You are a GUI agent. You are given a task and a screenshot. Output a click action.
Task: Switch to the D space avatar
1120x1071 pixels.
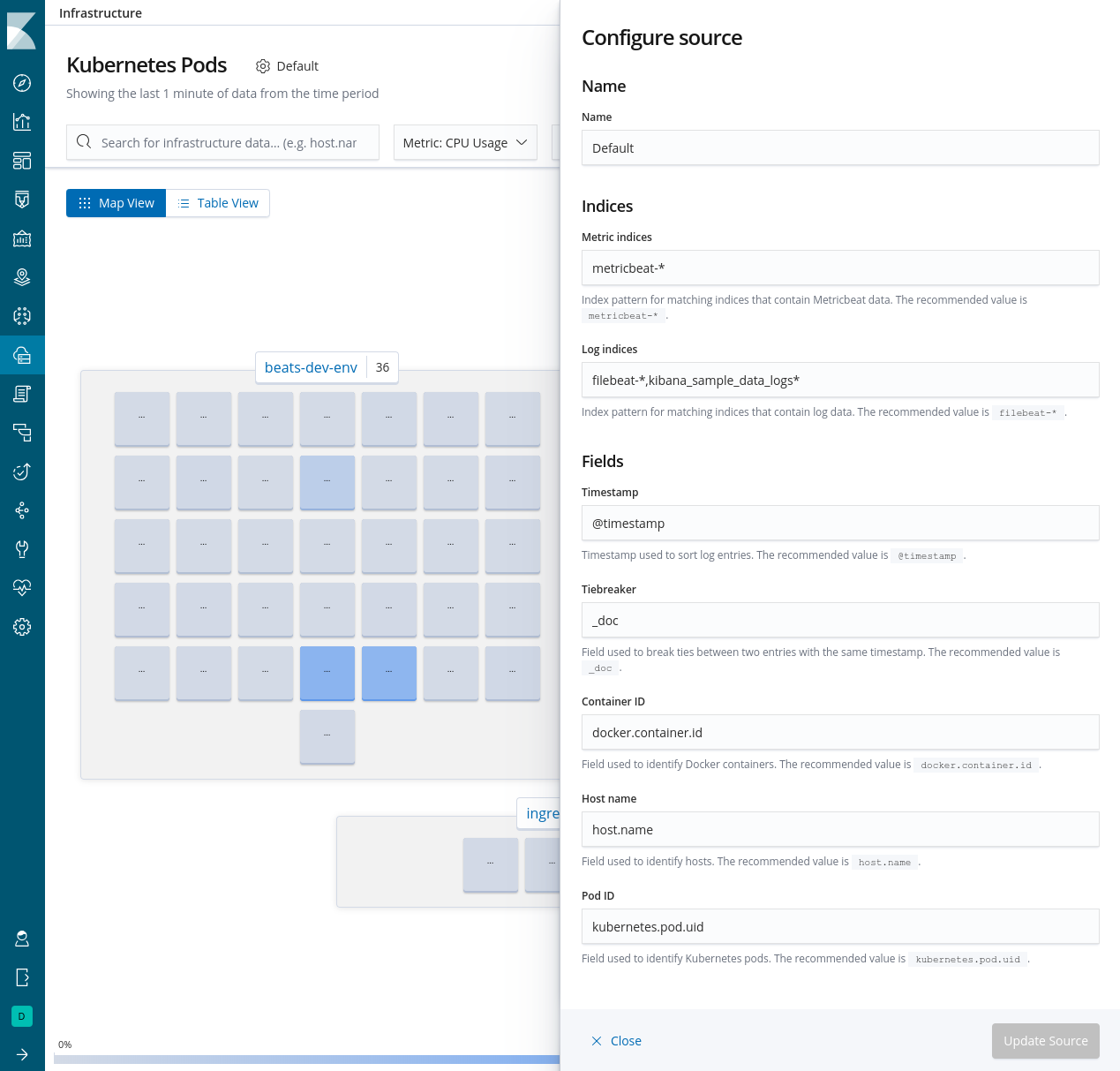[21, 1016]
